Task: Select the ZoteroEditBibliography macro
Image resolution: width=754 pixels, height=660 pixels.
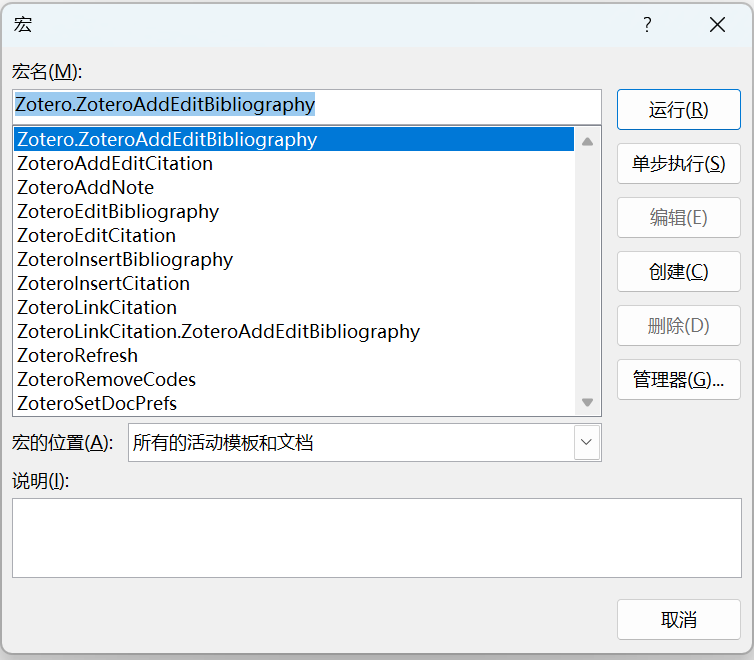Action: [294, 212]
